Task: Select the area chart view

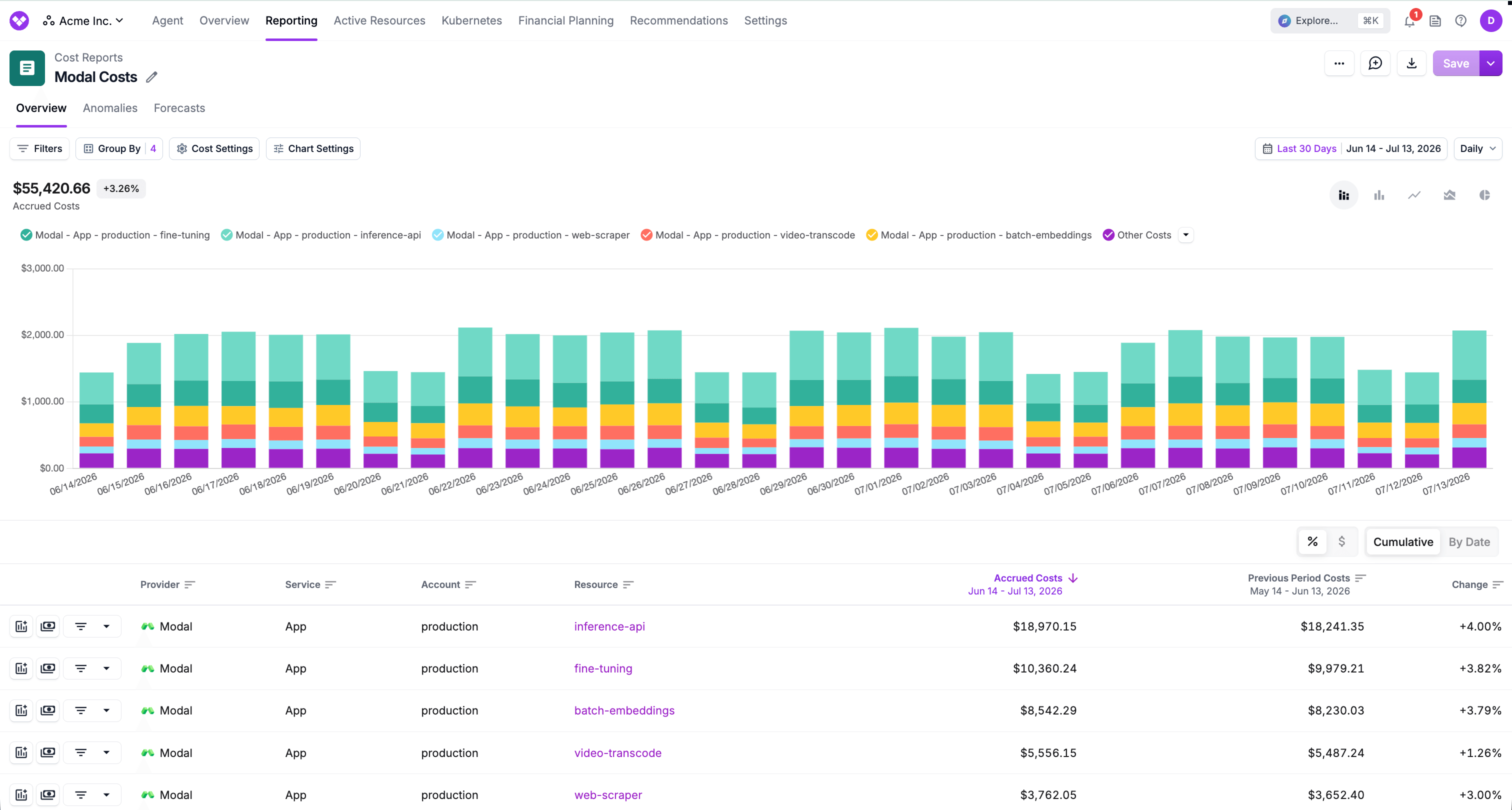Action: [x=1449, y=195]
